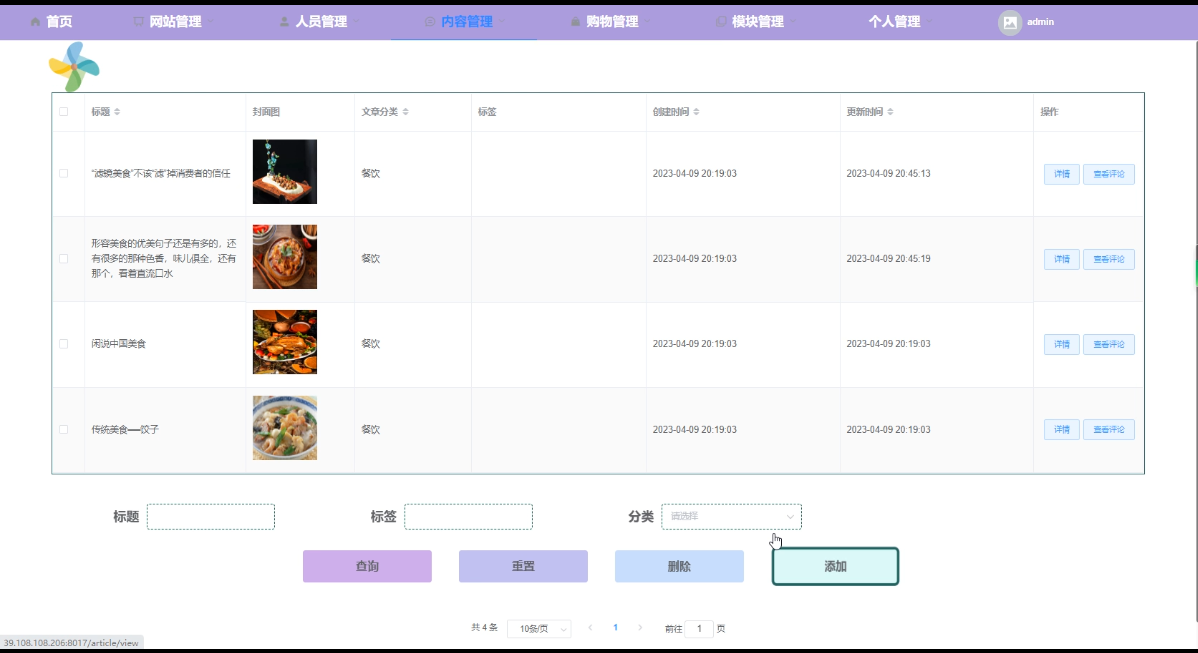Expand the 人员管理 menu
1198x653 pixels.
[x=321, y=21]
